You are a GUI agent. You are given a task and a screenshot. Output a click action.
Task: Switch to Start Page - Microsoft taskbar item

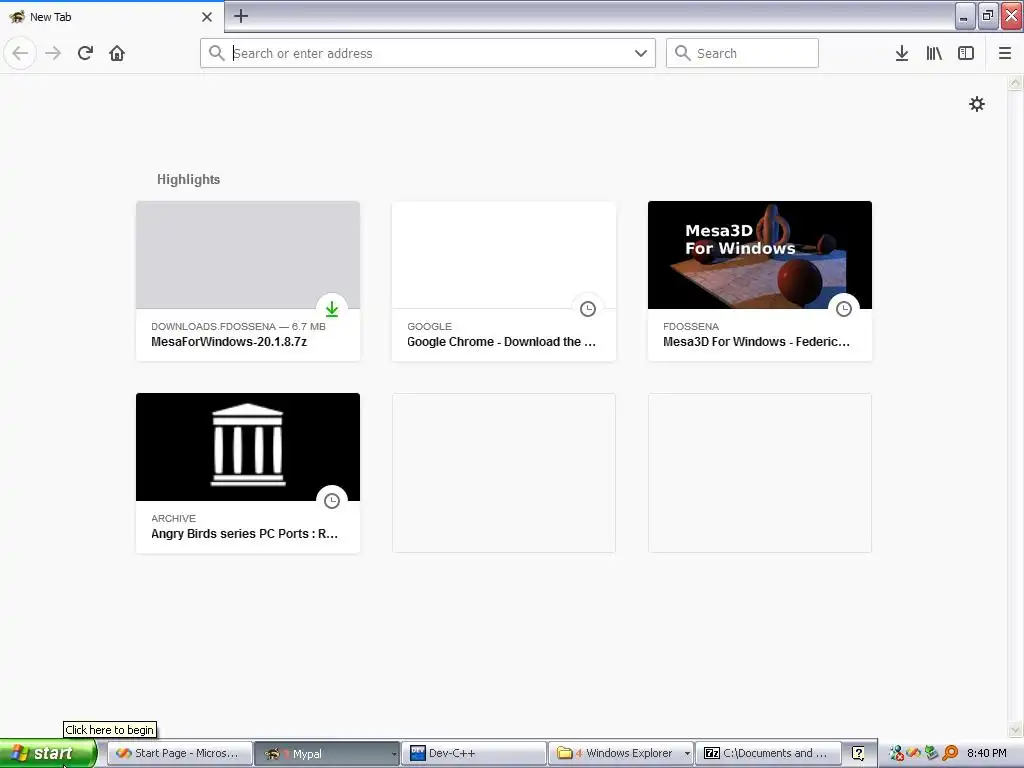(x=180, y=753)
